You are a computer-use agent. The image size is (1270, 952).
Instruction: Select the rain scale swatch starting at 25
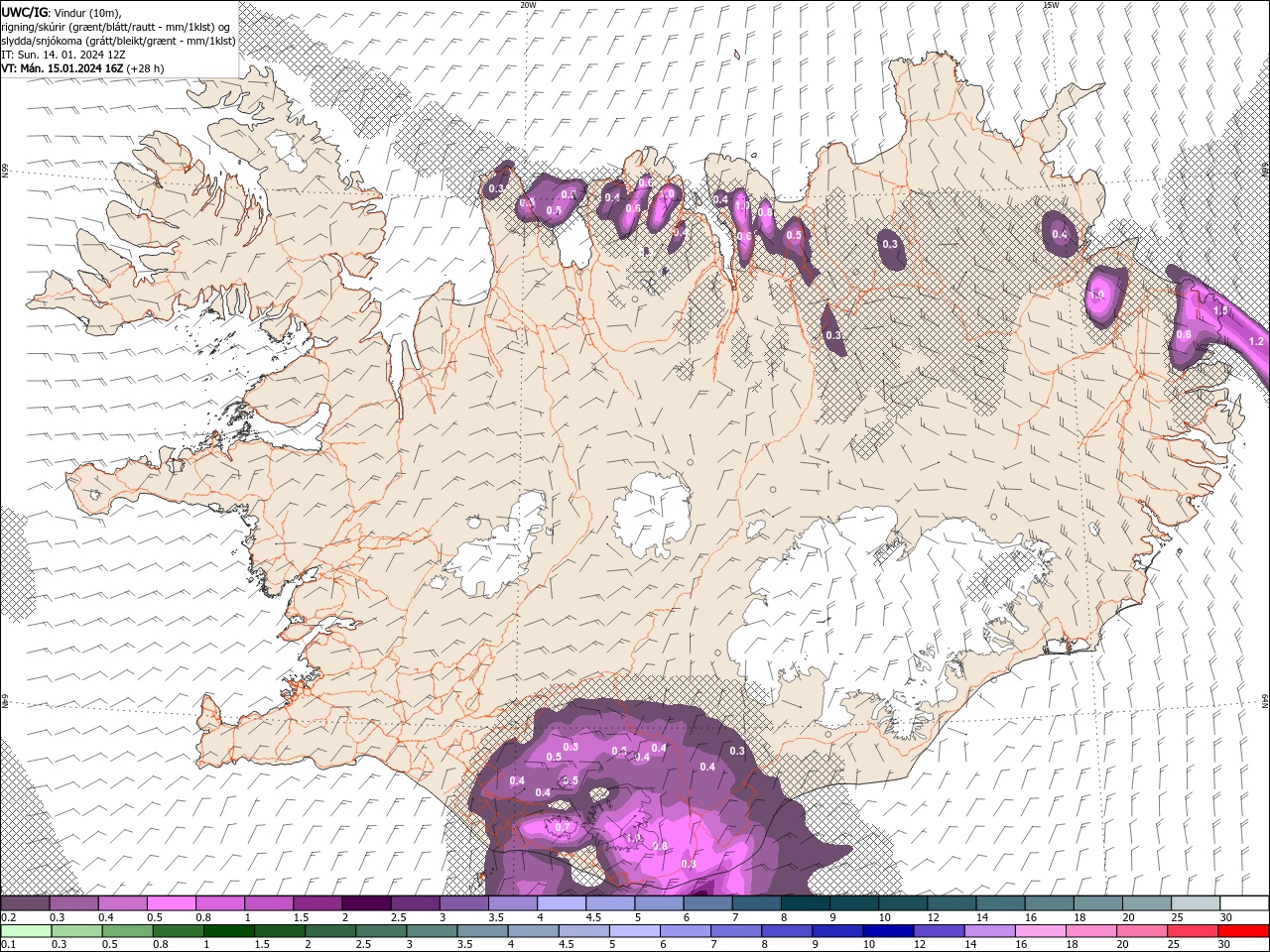pyautogui.click(x=1194, y=931)
